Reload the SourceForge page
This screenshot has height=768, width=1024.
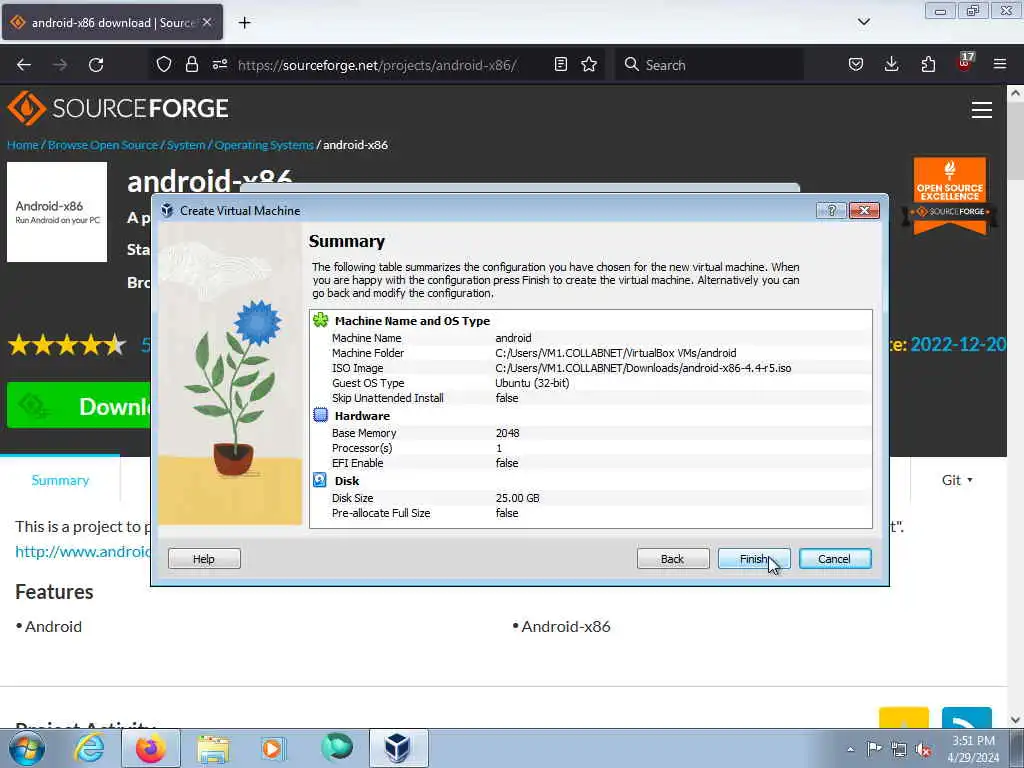coord(96,65)
